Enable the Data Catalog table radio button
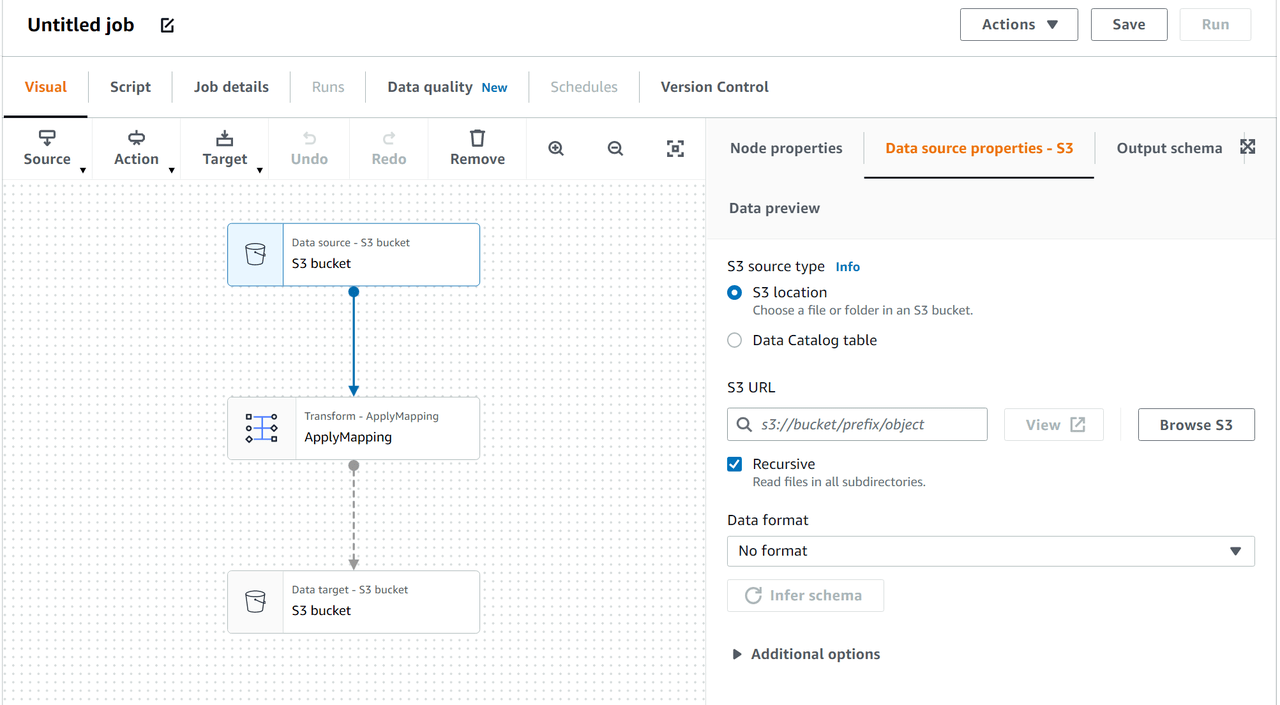This screenshot has height=705, width=1280. click(734, 340)
